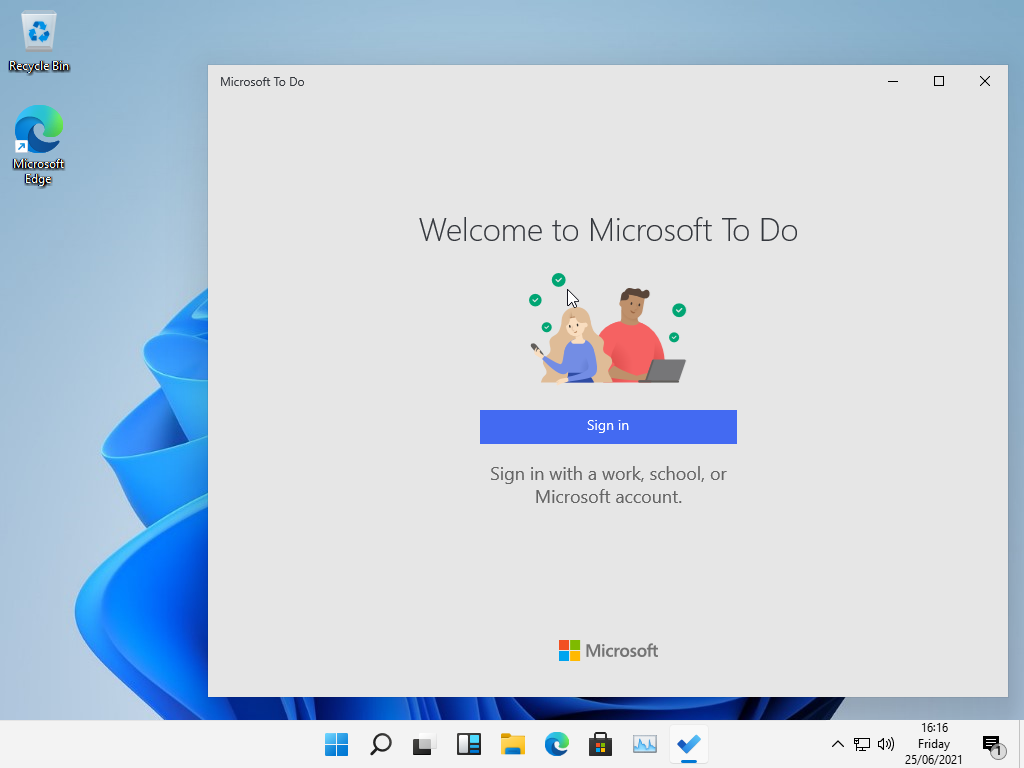Open the Widgets panel
1024x768 pixels.
[469, 744]
